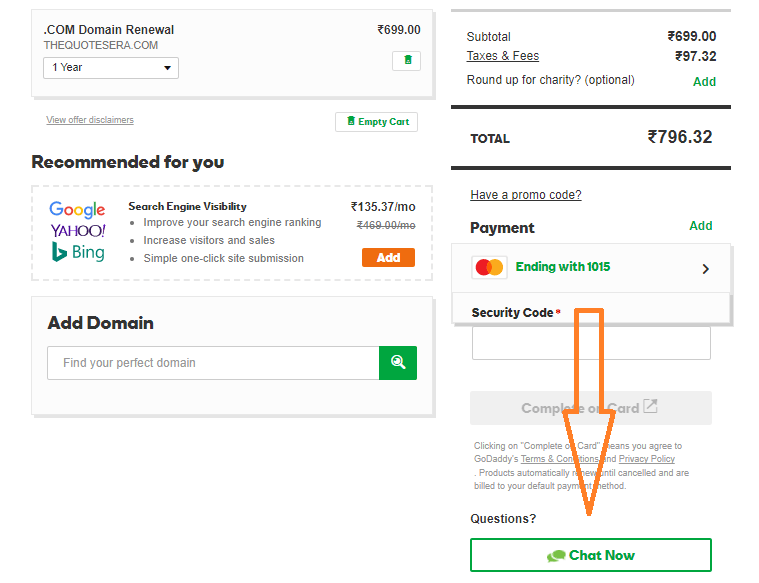This screenshot has width=759, height=583.
Task: Click the Mastercard logo icon
Action: tap(490, 268)
